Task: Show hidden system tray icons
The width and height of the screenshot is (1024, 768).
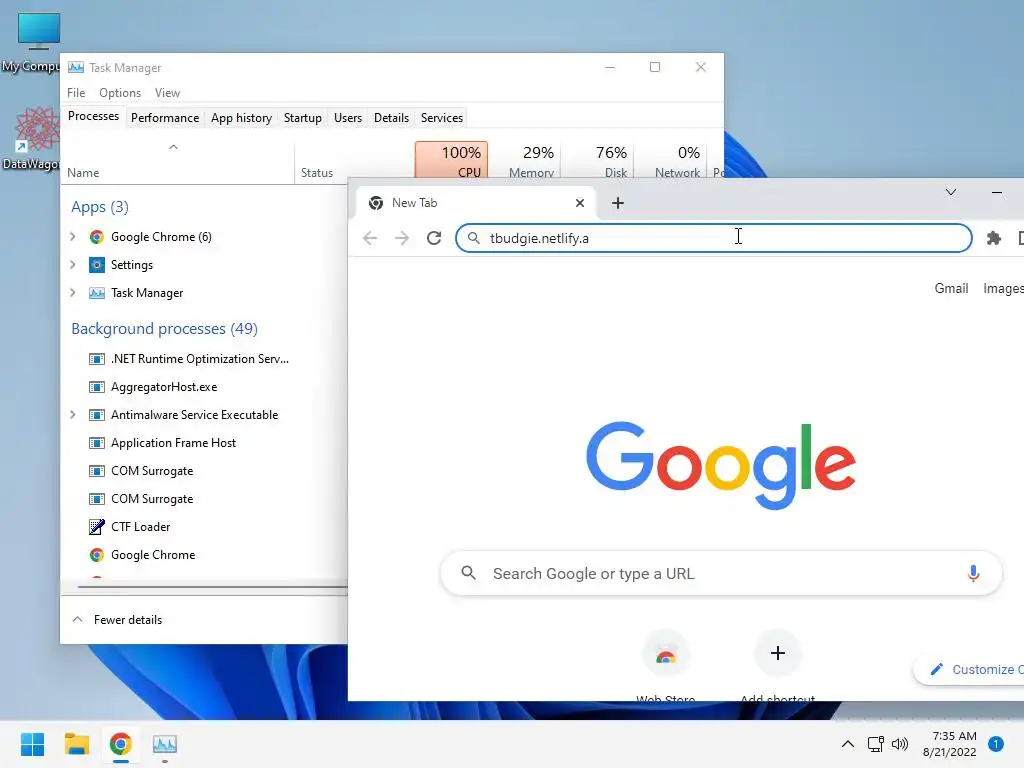Action: coord(848,744)
